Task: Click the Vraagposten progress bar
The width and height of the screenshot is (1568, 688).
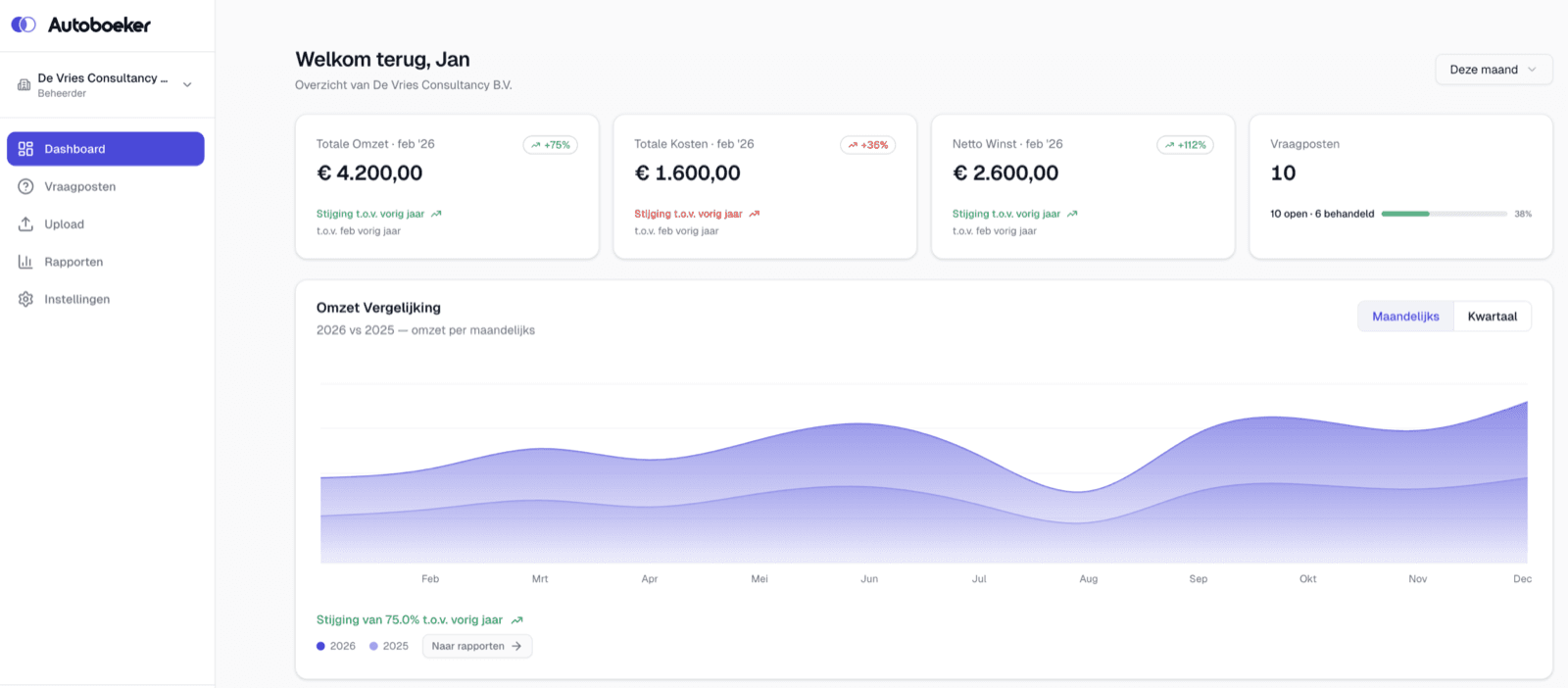Action: pos(1444,214)
